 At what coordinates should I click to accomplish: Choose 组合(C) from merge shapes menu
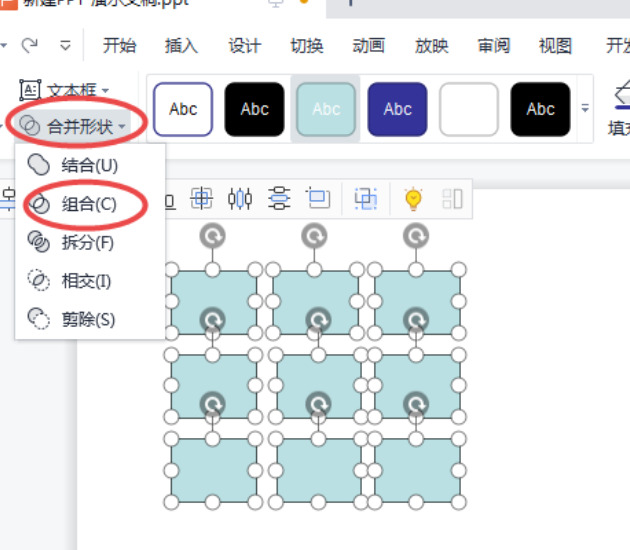pos(90,204)
